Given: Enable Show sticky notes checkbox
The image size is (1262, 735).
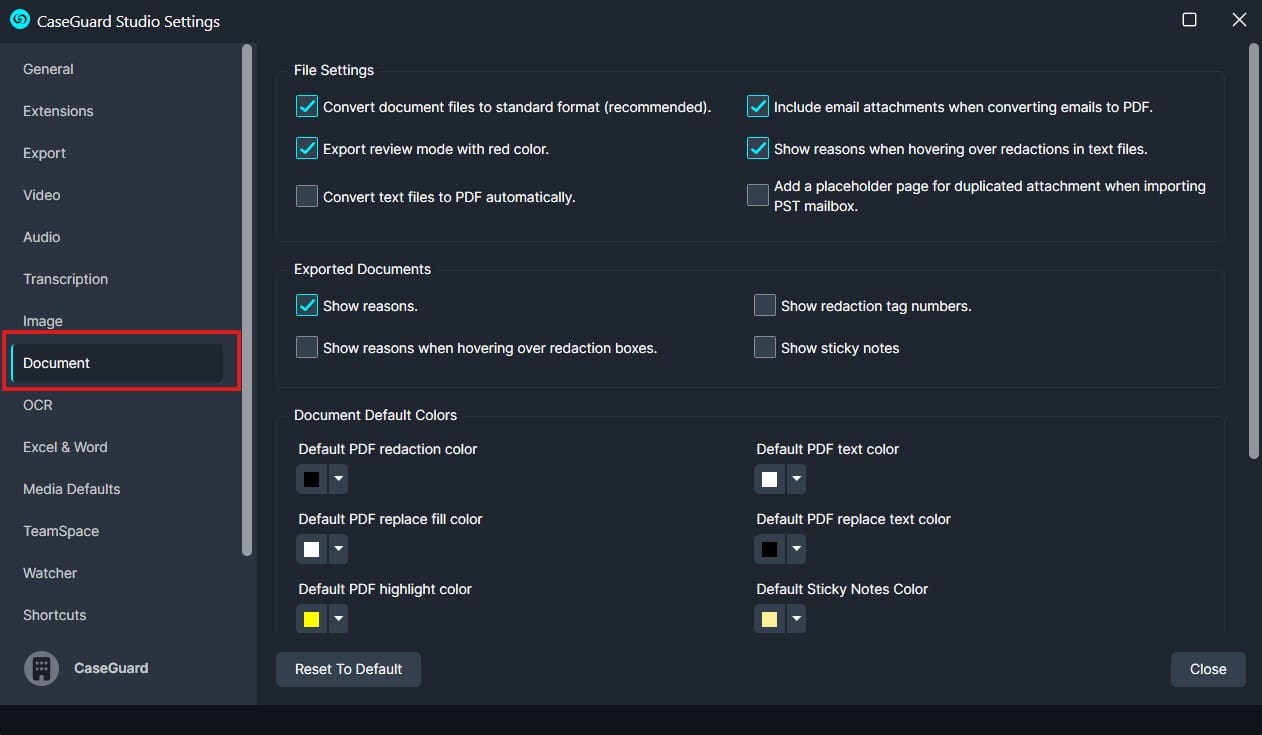Looking at the screenshot, I should click(x=765, y=348).
